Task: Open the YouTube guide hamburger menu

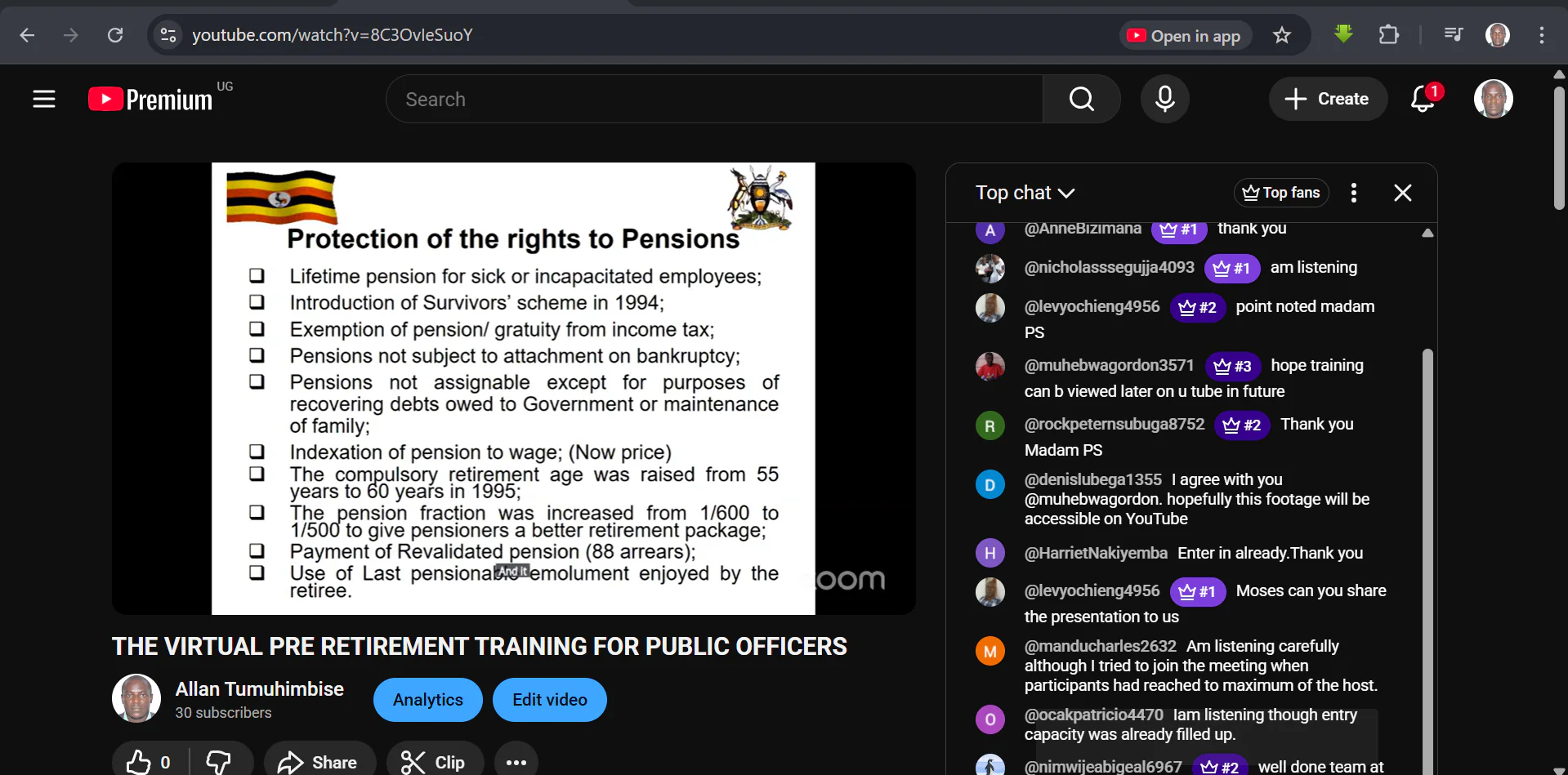Action: tap(44, 99)
